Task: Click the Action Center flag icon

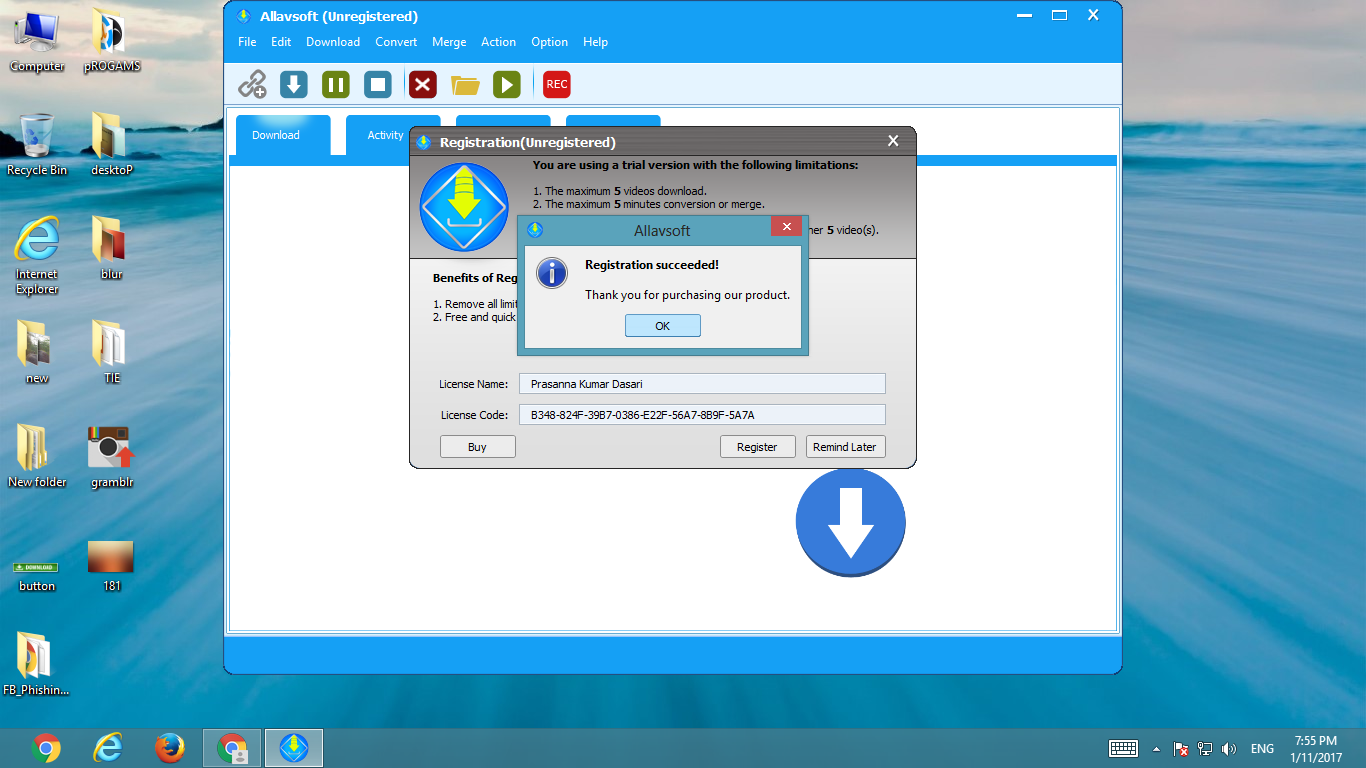Action: 1181,748
